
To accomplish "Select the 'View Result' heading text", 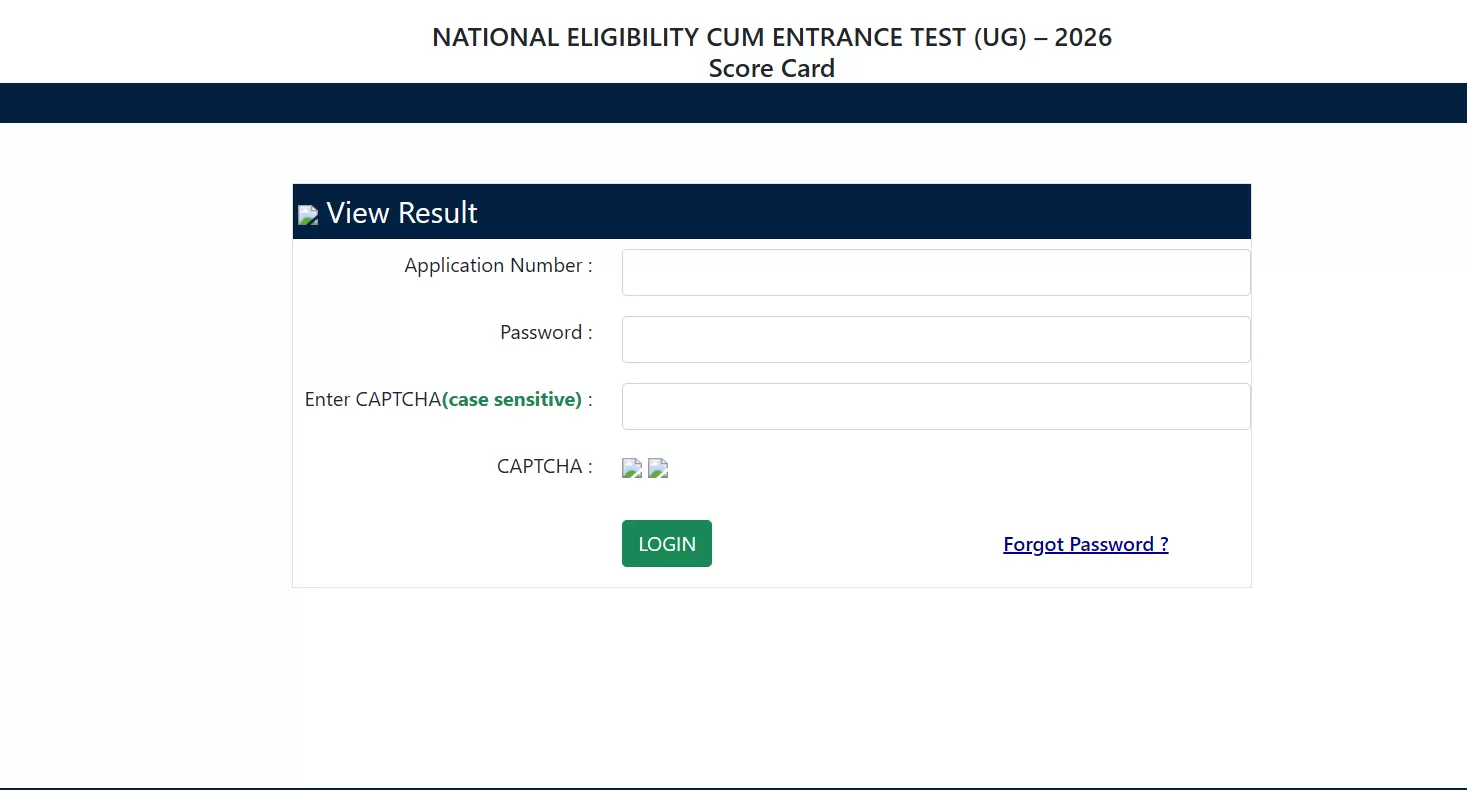I will (402, 213).
